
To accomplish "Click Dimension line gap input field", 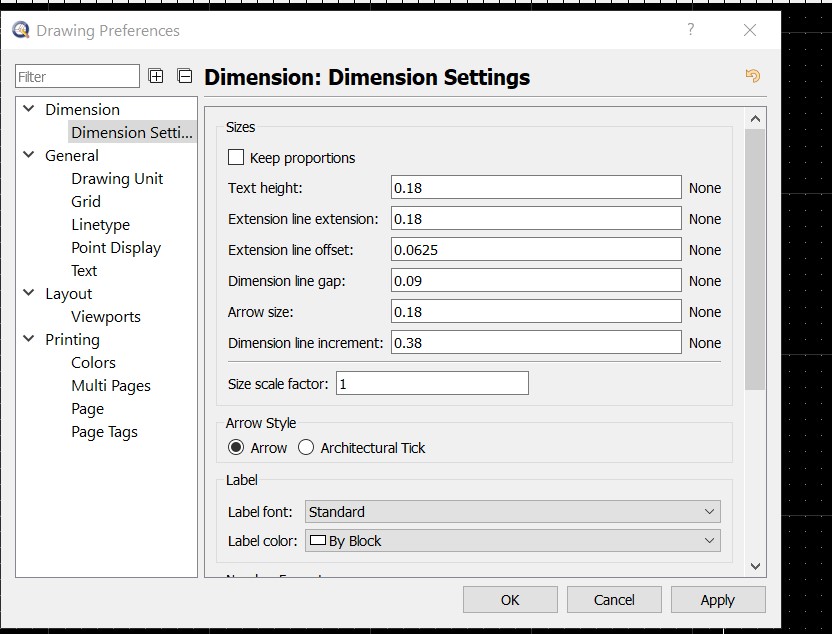I will [536, 280].
